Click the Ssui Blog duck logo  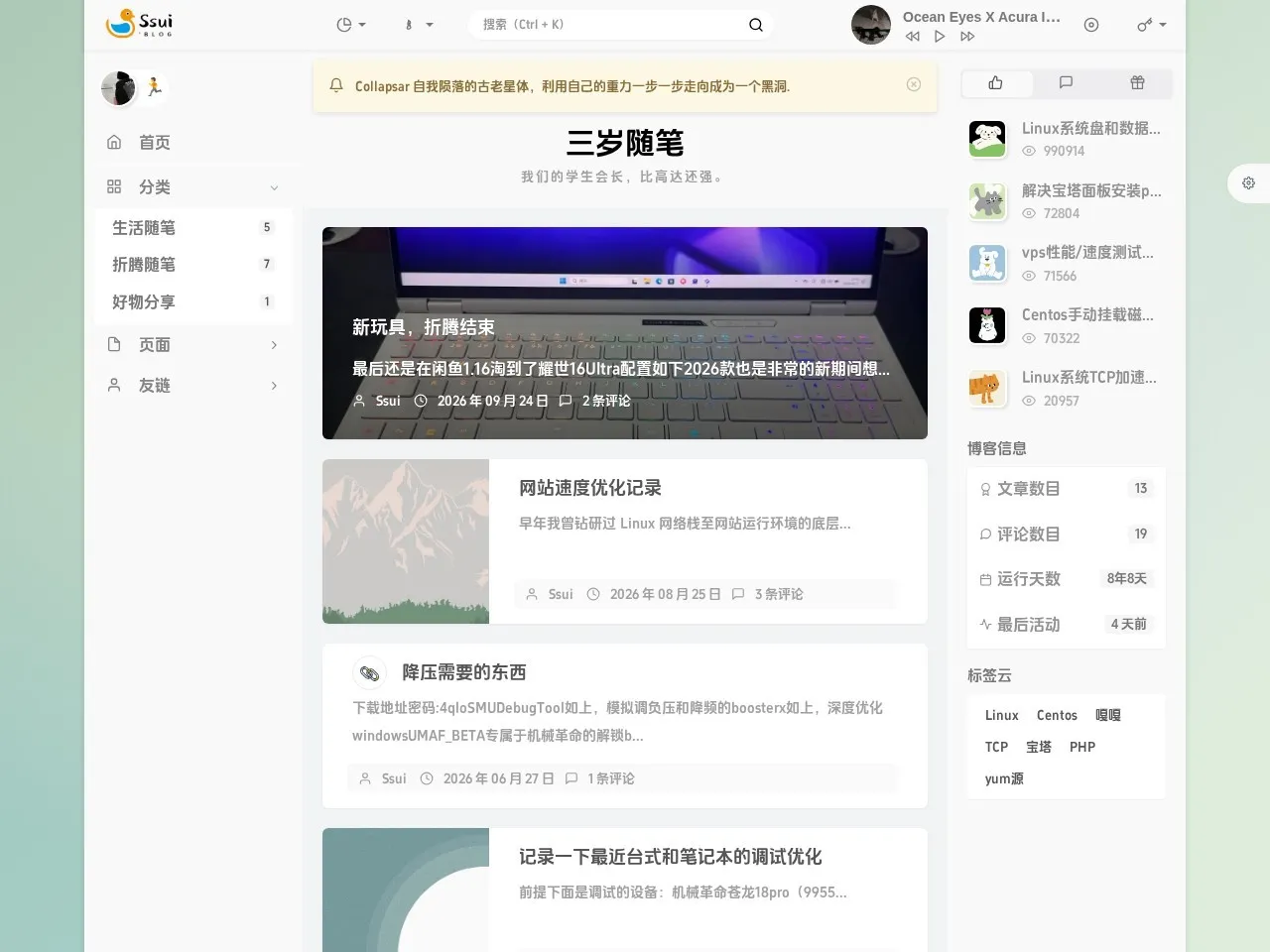coord(139,24)
